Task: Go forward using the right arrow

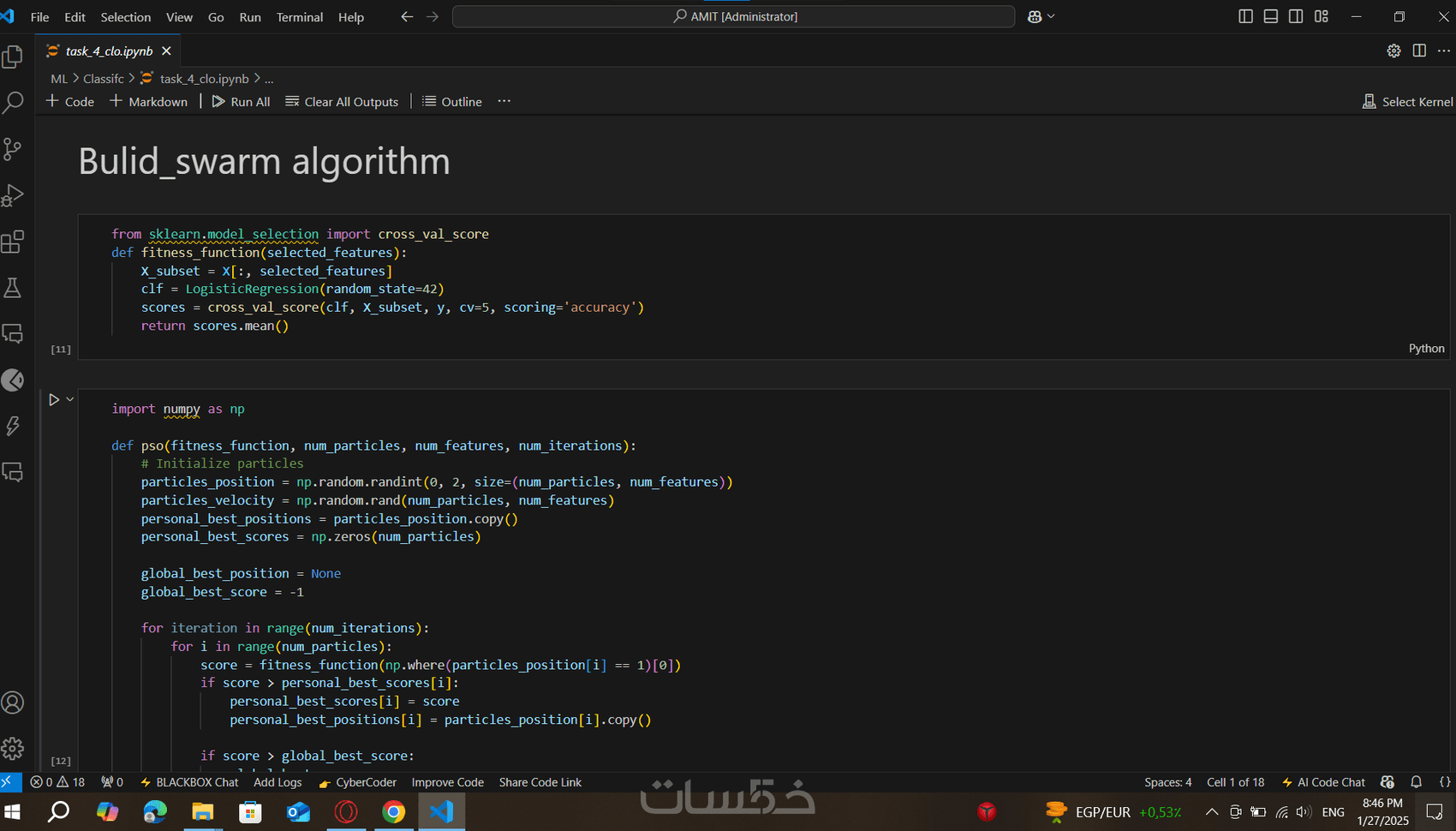Action: tap(433, 16)
